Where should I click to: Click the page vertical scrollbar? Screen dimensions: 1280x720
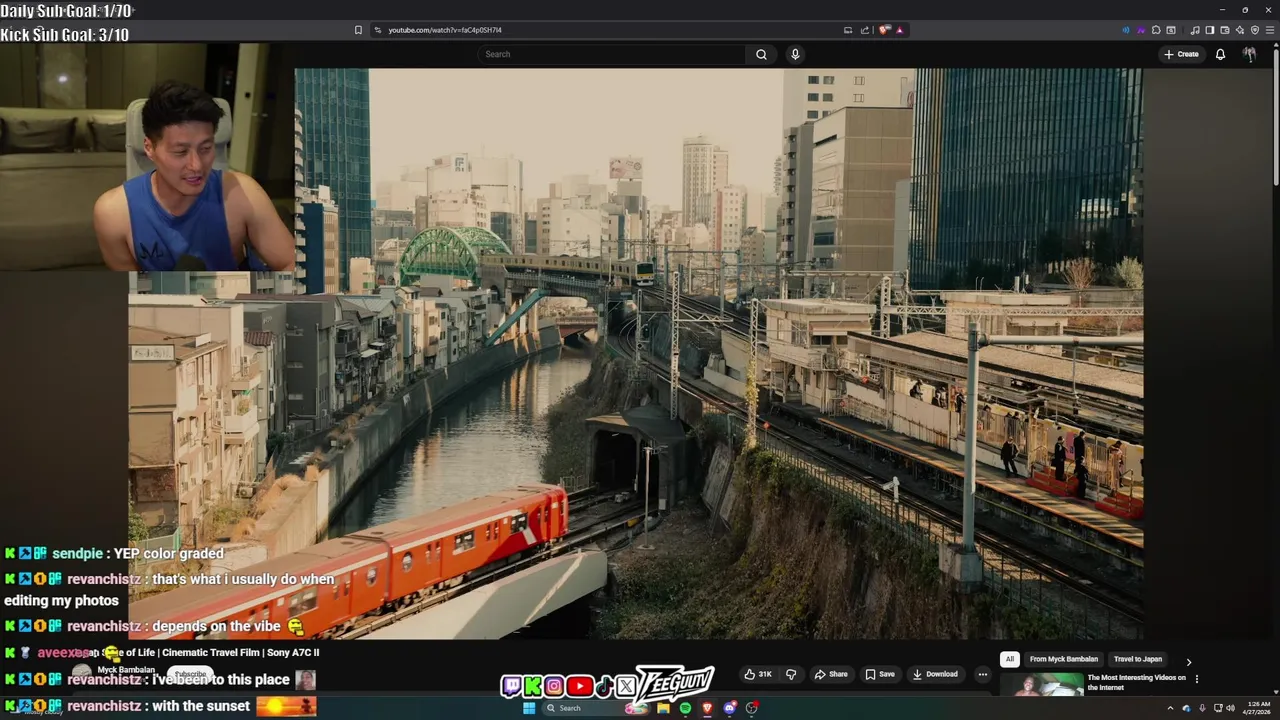tap(1275, 115)
